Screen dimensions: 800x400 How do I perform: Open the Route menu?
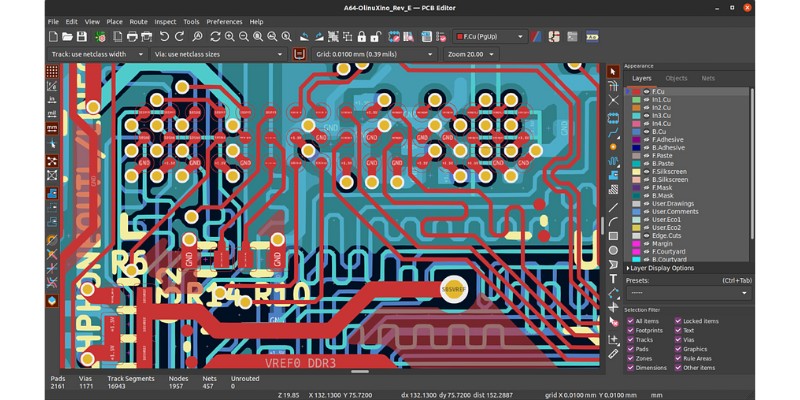138,22
